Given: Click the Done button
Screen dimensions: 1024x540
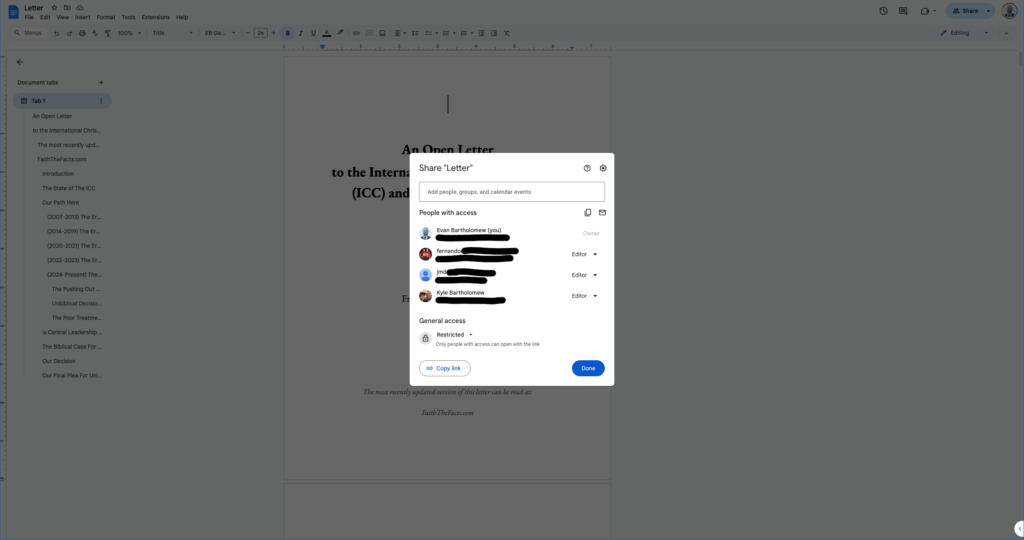Looking at the screenshot, I should (x=588, y=368).
